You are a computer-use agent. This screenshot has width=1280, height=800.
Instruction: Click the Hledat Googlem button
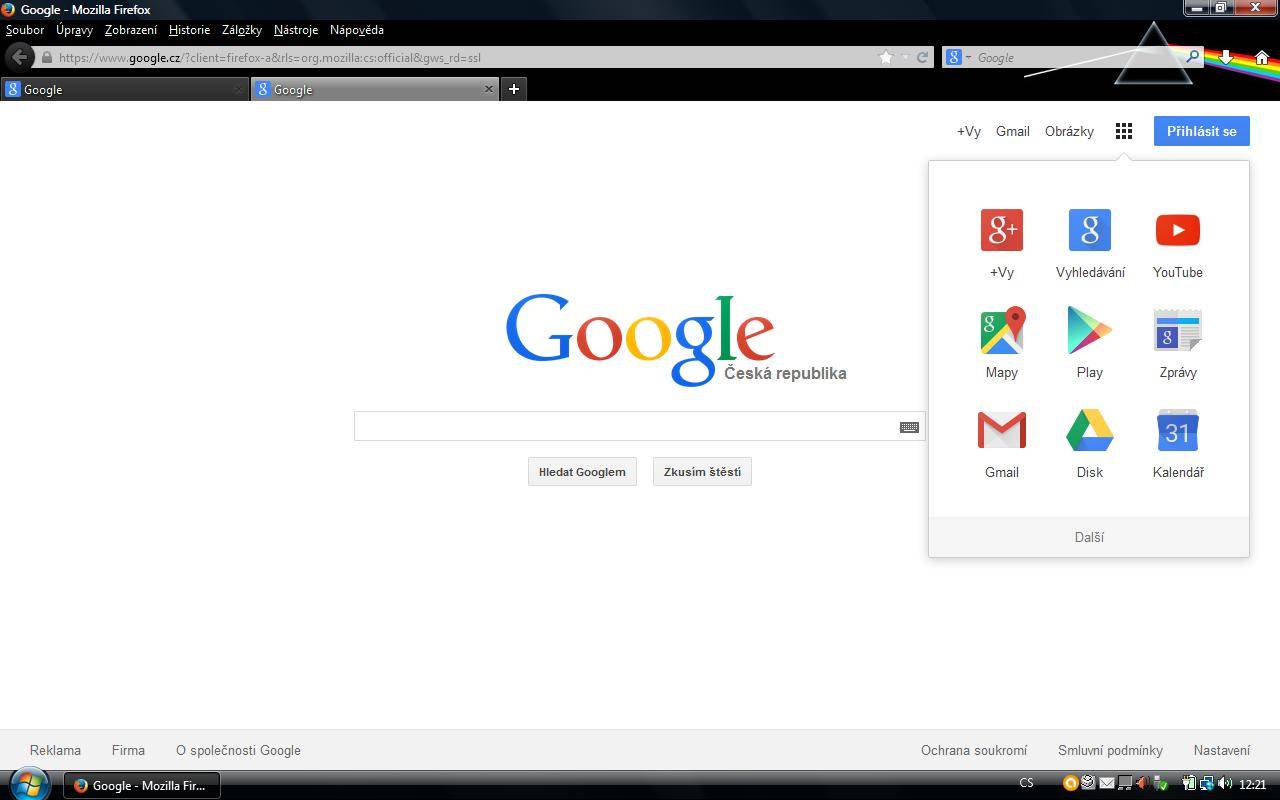point(582,472)
